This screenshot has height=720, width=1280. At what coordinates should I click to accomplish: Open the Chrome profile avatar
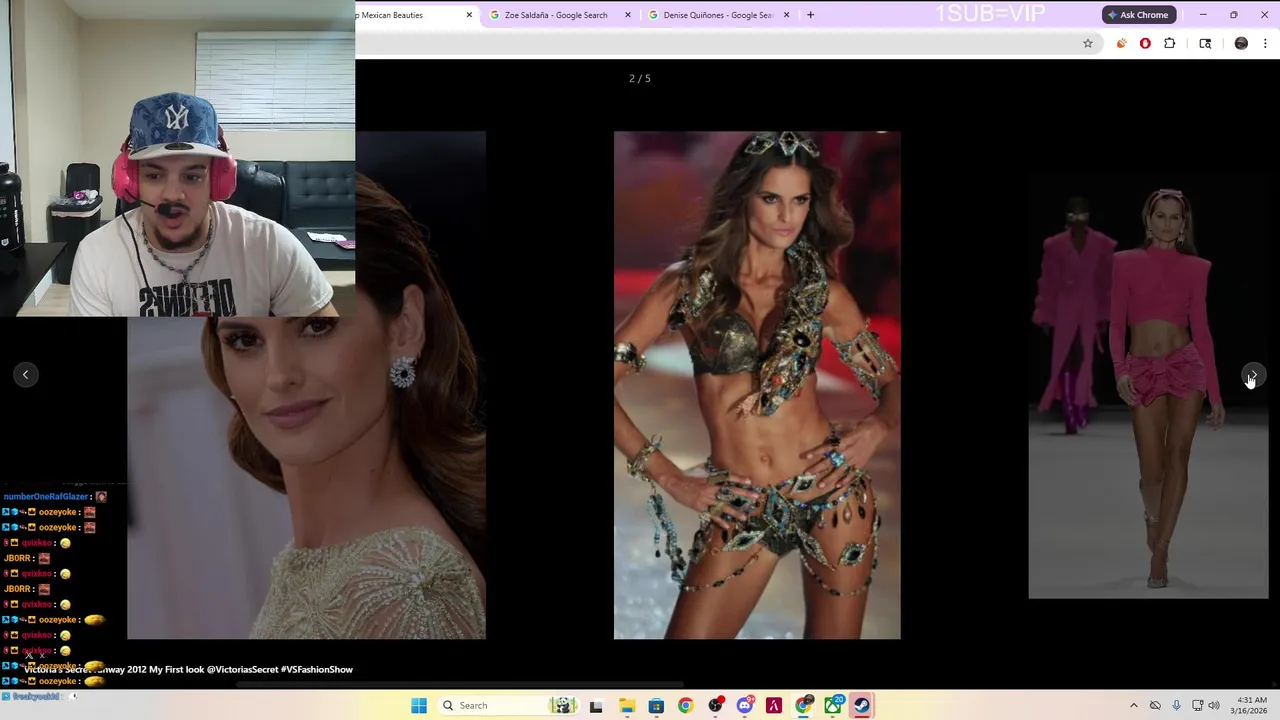tap(1241, 43)
